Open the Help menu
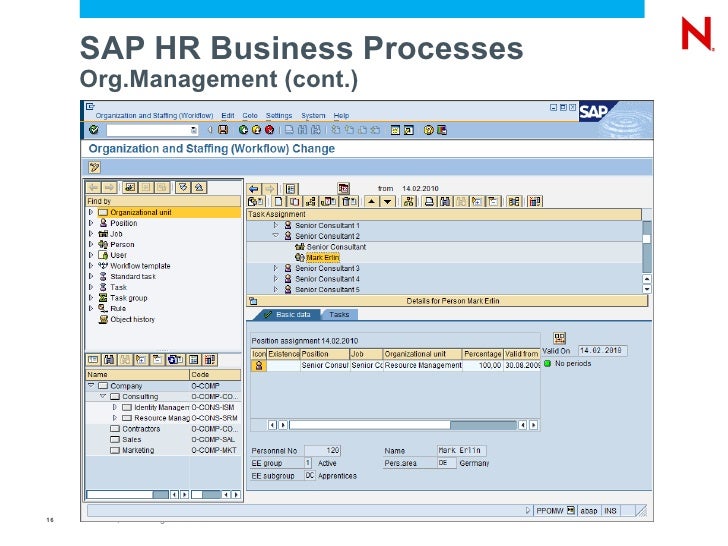 point(341,116)
